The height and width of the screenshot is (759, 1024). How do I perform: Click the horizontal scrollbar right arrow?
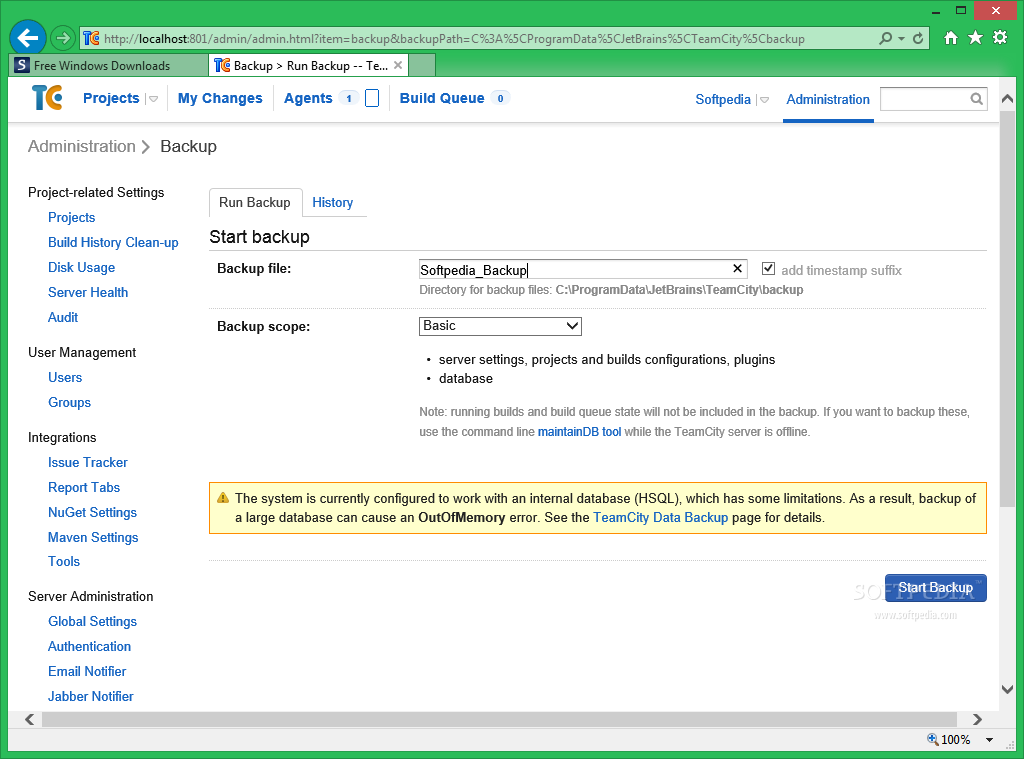point(977,719)
